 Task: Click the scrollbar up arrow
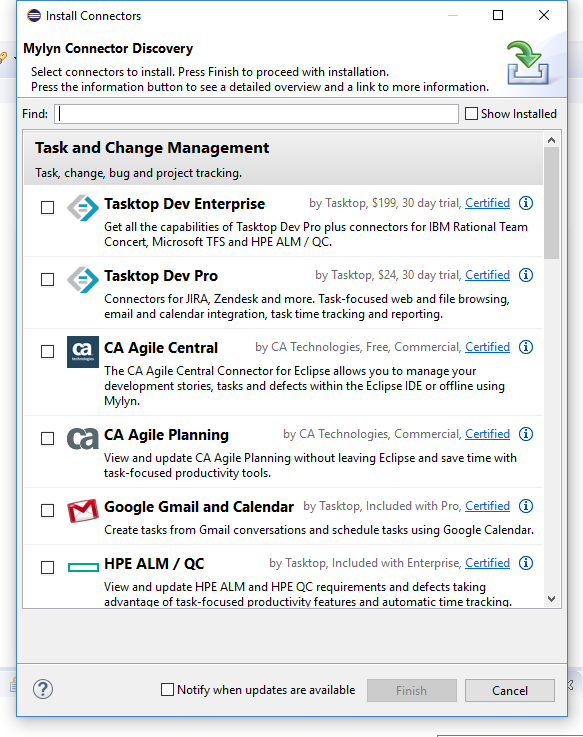(551, 140)
